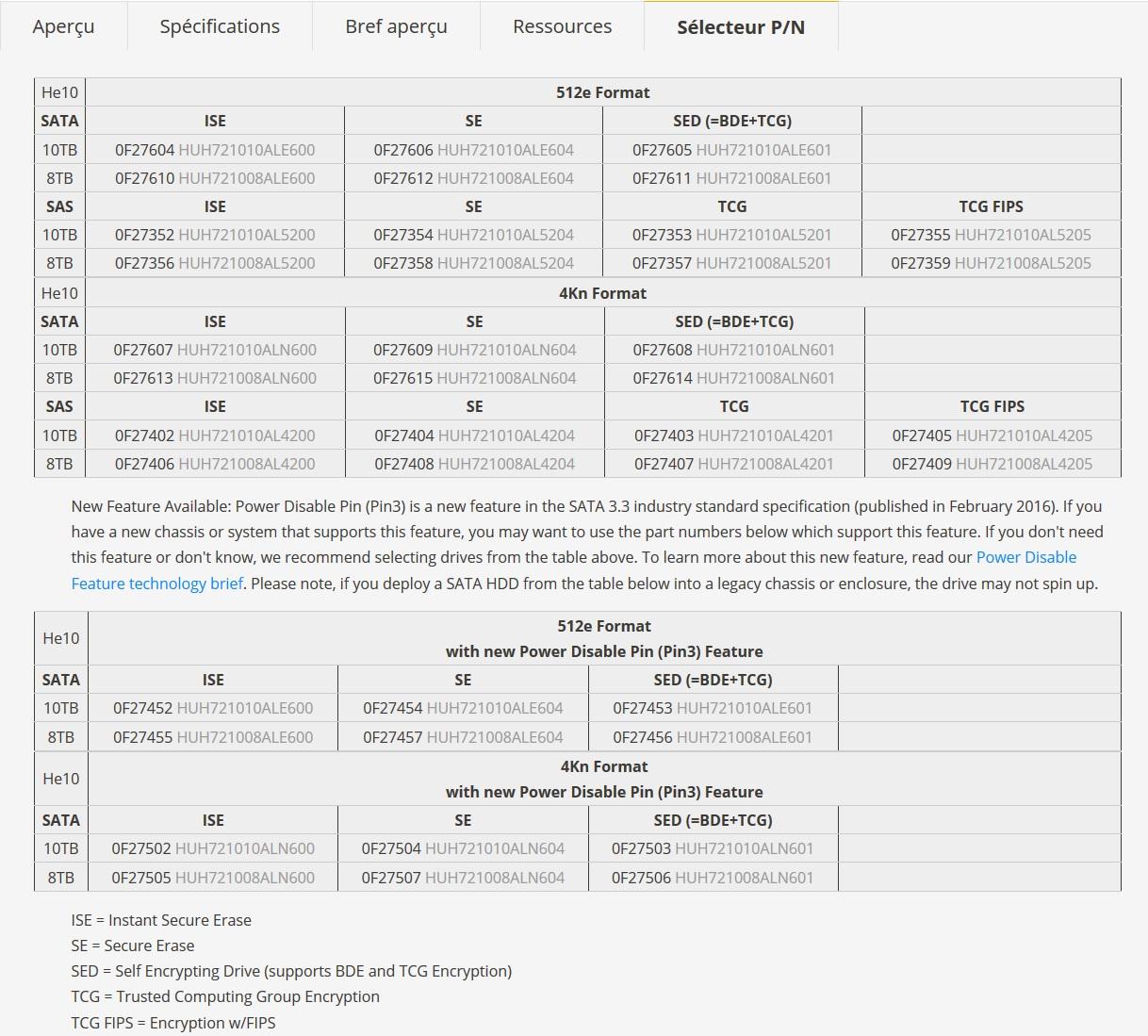Select part number 0F27354 cell
Image resolution: width=1148 pixels, height=1036 pixels.
click(x=473, y=235)
